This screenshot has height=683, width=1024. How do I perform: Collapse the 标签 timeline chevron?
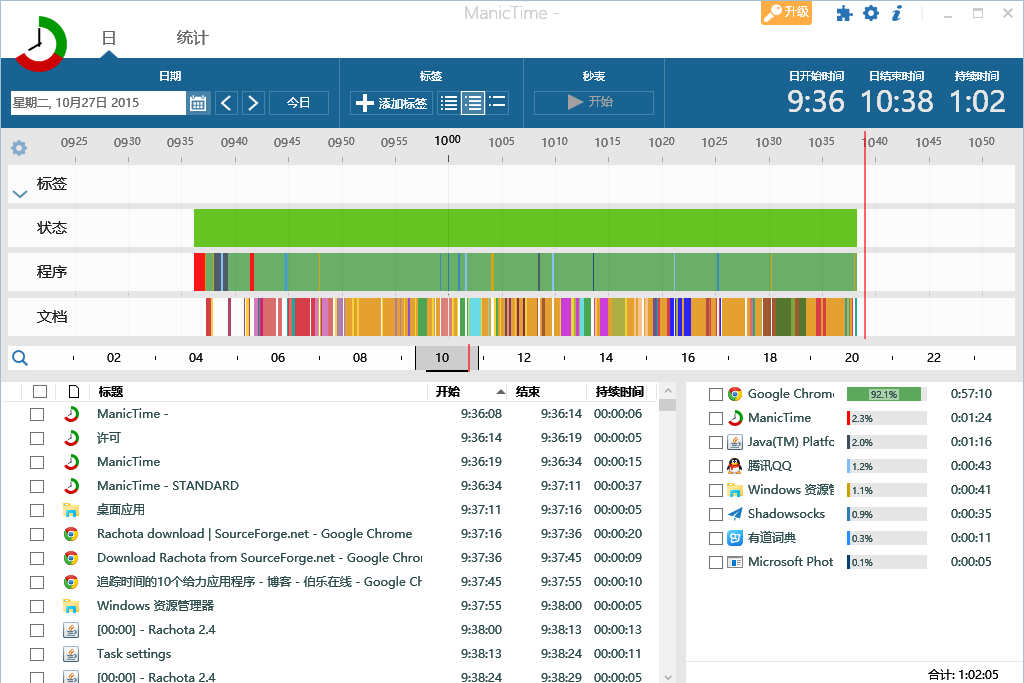pos(20,194)
